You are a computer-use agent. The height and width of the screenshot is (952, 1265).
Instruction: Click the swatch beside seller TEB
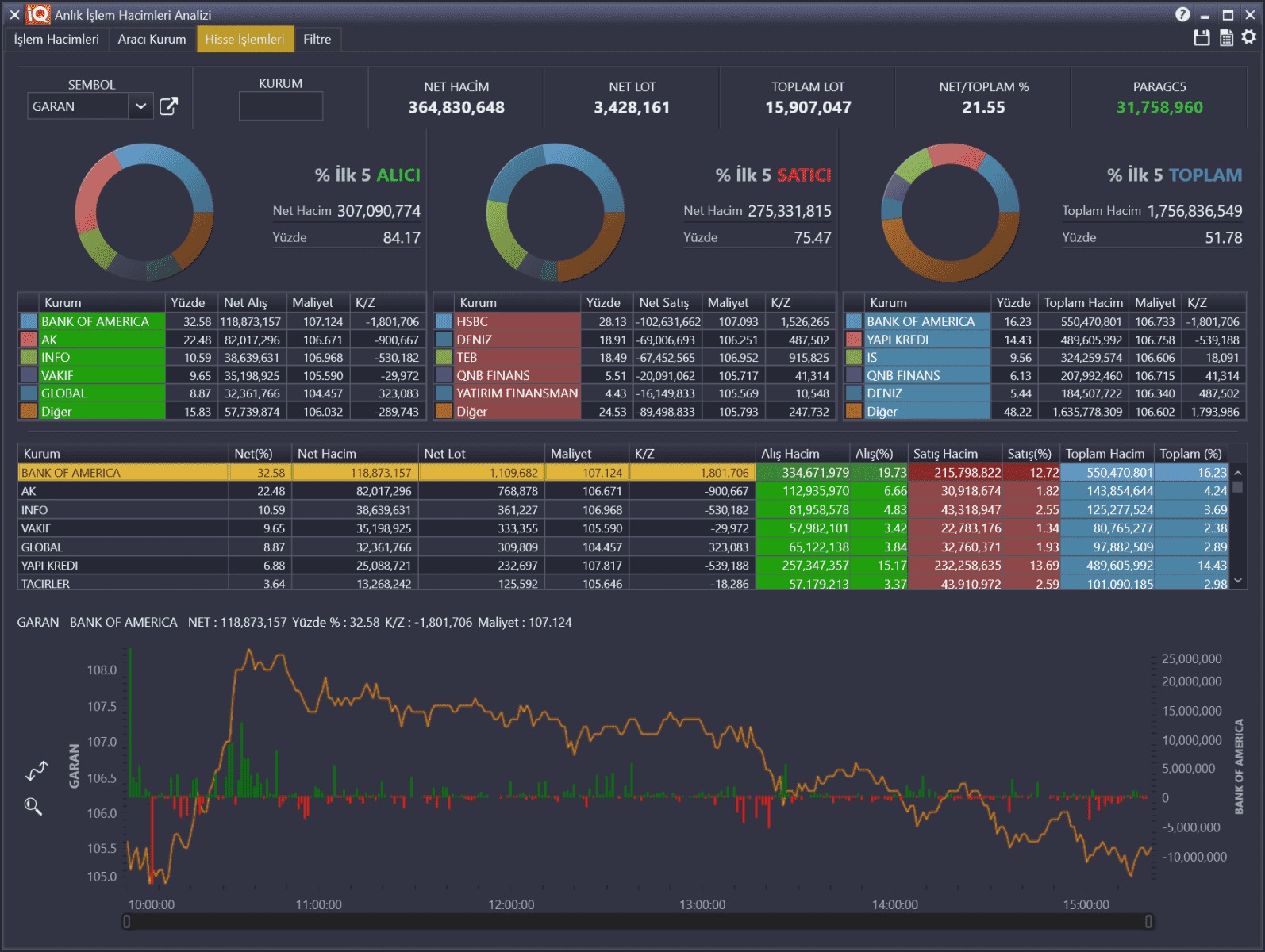[x=444, y=358]
